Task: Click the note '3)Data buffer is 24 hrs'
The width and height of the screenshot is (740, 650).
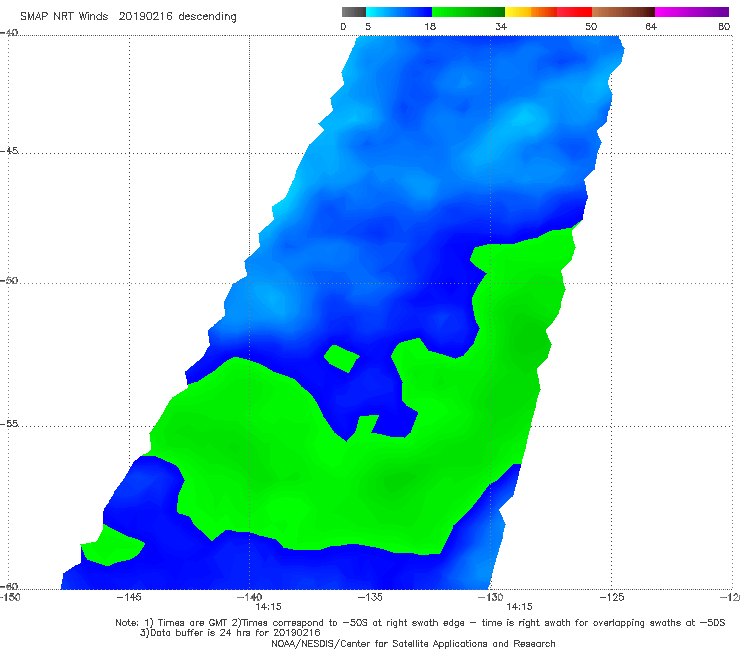Action: coord(230,633)
